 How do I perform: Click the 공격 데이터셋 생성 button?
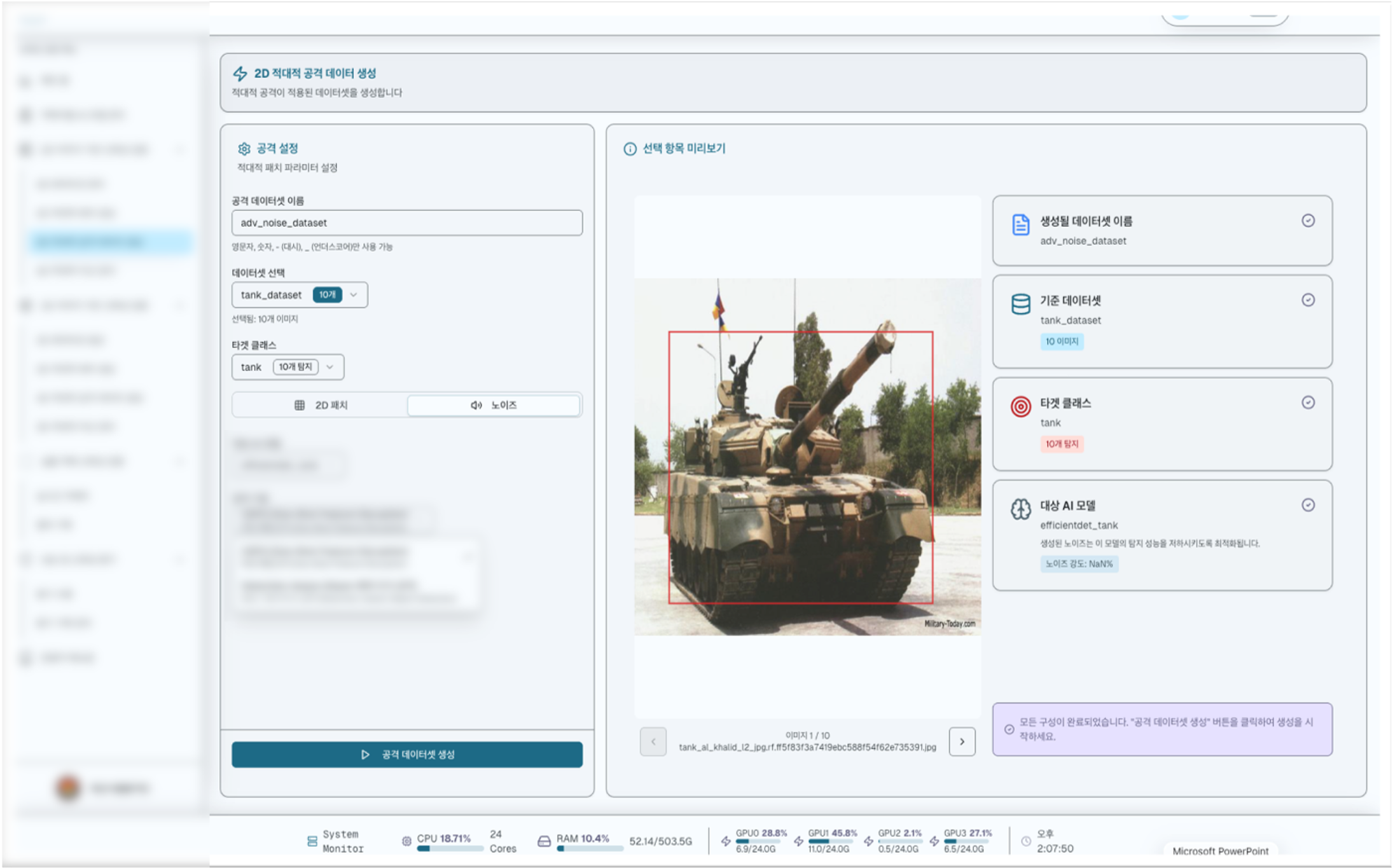point(407,755)
